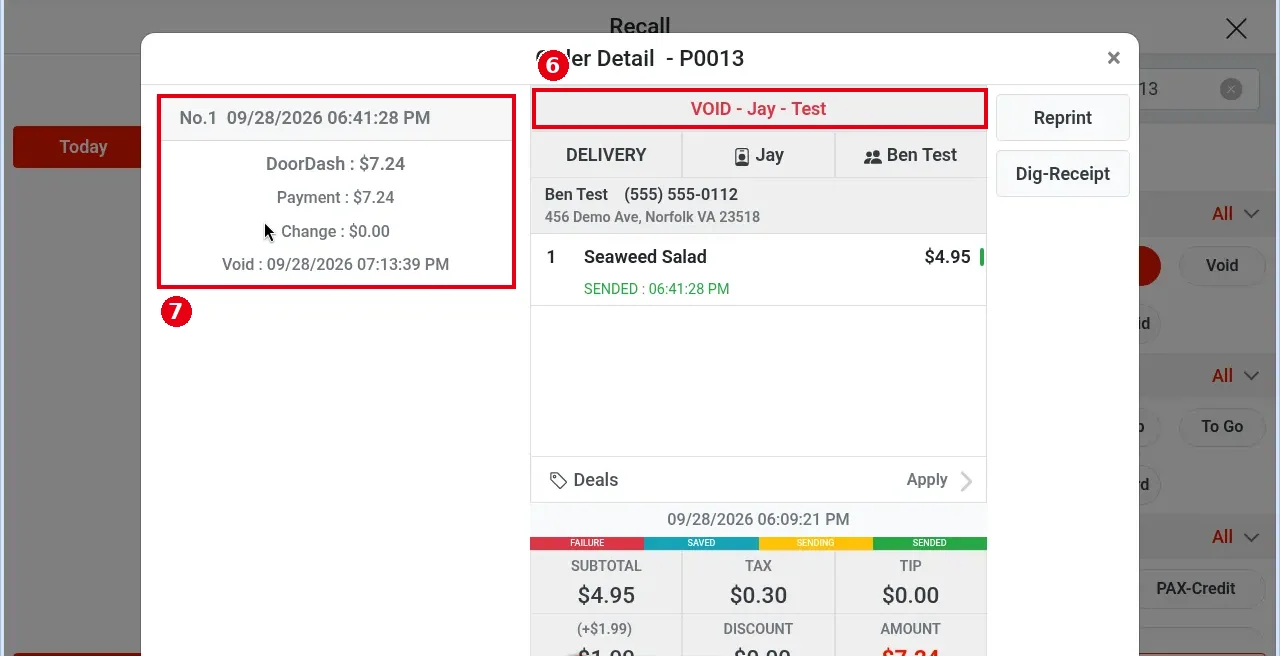Click the Void : 09/28/2026 07:13:39 PM line
1280x656 pixels.
pos(336,265)
